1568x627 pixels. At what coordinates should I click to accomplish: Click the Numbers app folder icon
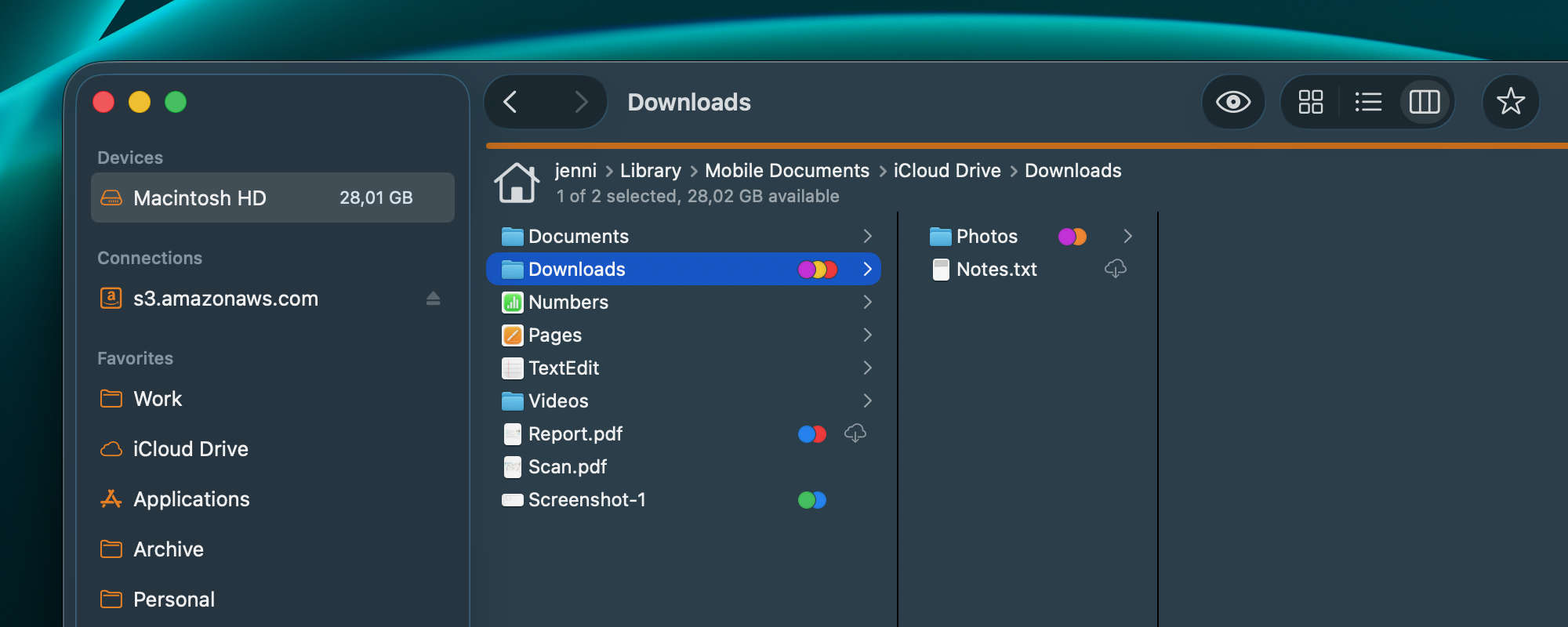tap(513, 303)
